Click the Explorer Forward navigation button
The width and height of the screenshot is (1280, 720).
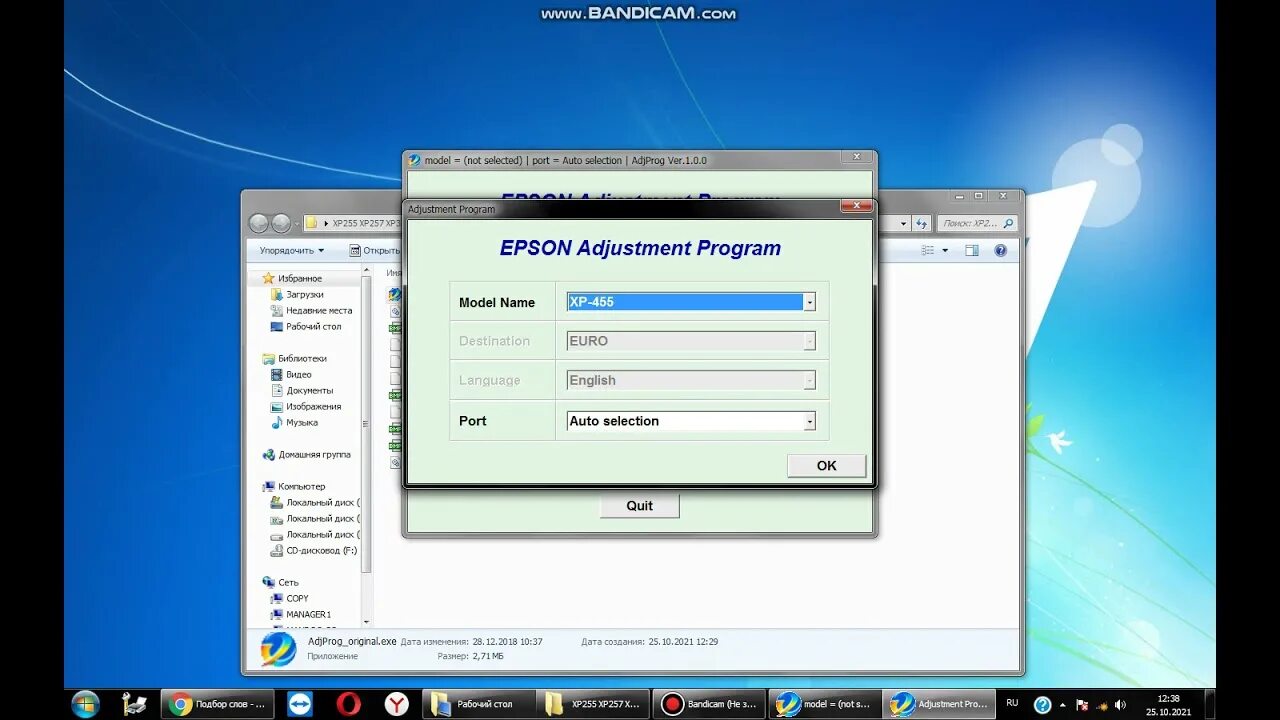click(x=281, y=224)
